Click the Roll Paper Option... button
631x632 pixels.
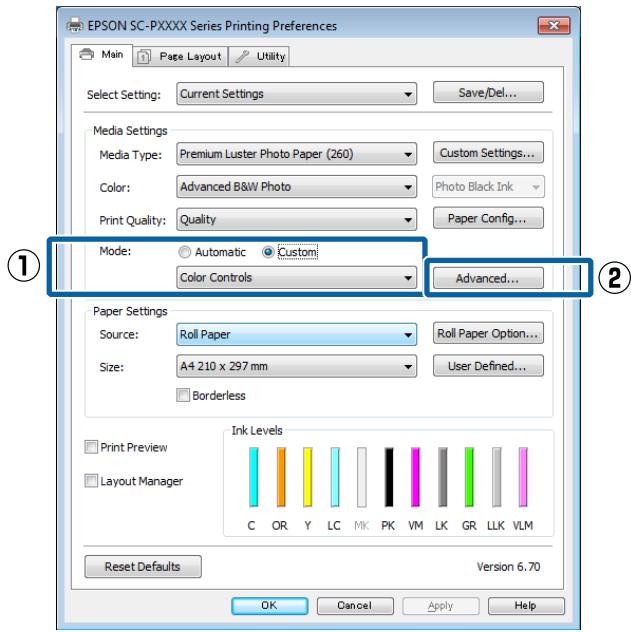point(488,333)
